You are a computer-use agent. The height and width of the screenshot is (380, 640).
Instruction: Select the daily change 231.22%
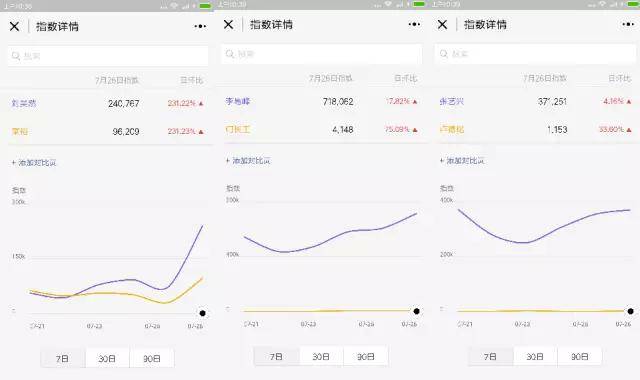tap(182, 104)
